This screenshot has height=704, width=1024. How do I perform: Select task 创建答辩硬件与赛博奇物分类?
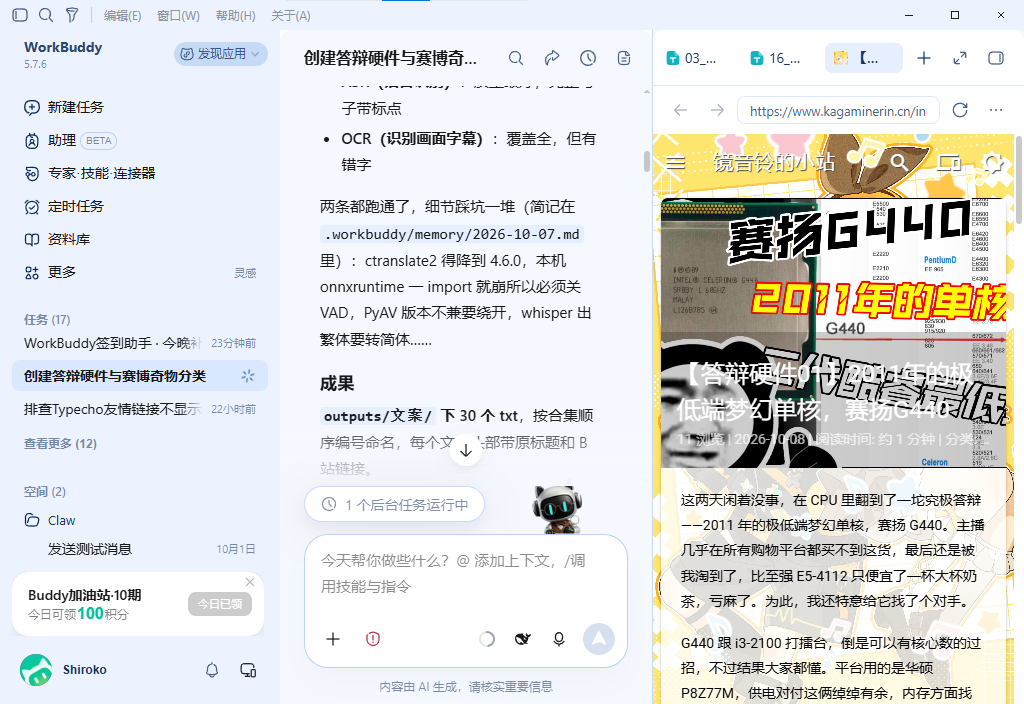click(x=140, y=376)
